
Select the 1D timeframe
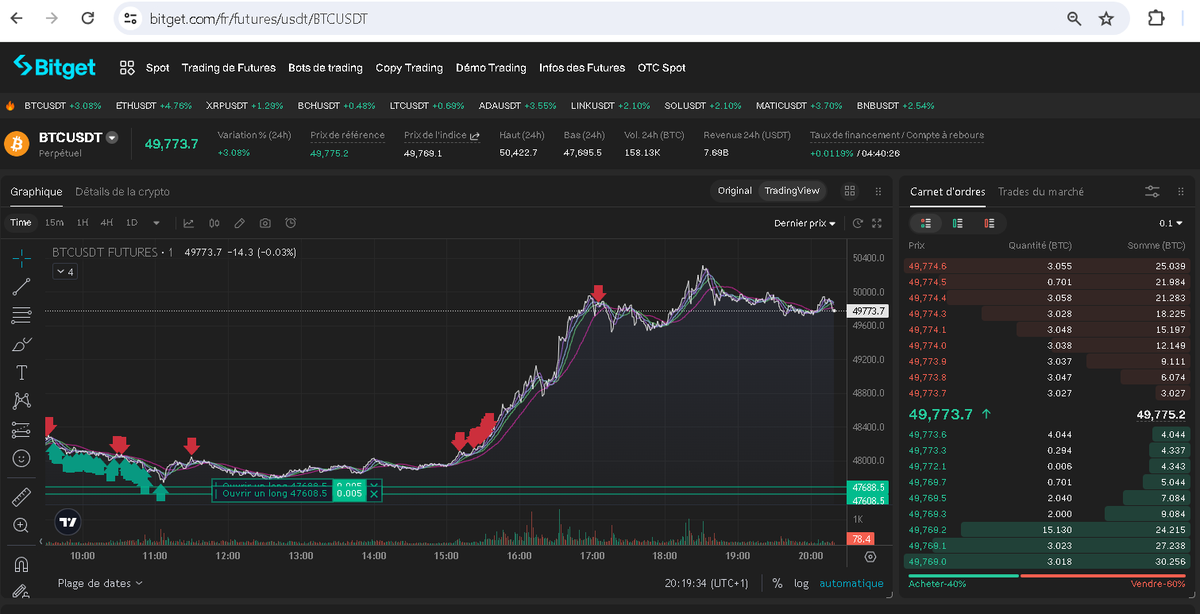130,223
